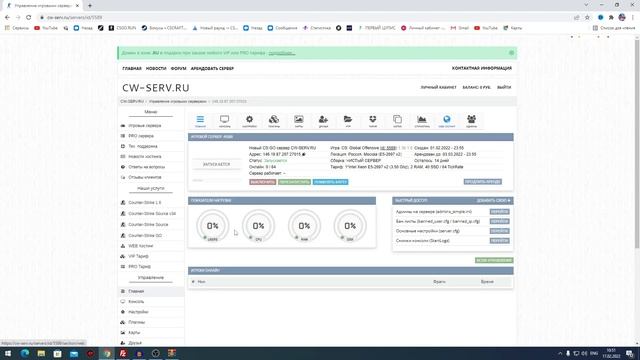640x360 pixels.
Task: Click the green ПЕРЕЗАПУСТИТЬ button
Action: [294, 182]
